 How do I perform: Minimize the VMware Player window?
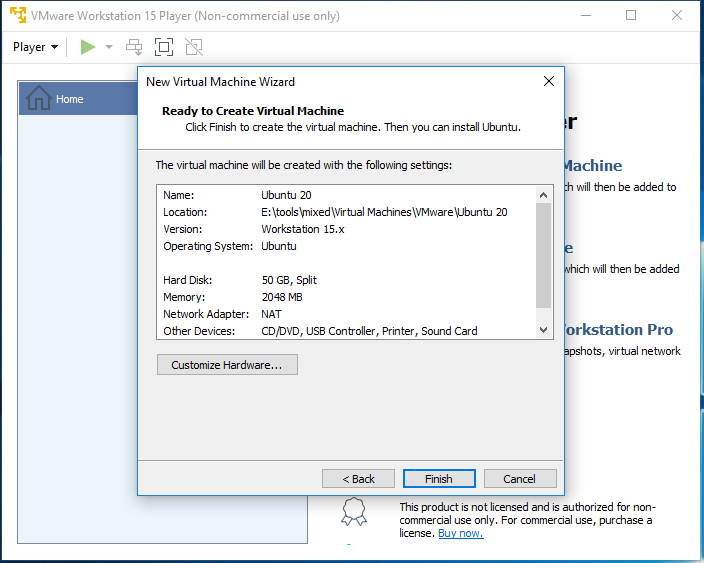tap(585, 15)
